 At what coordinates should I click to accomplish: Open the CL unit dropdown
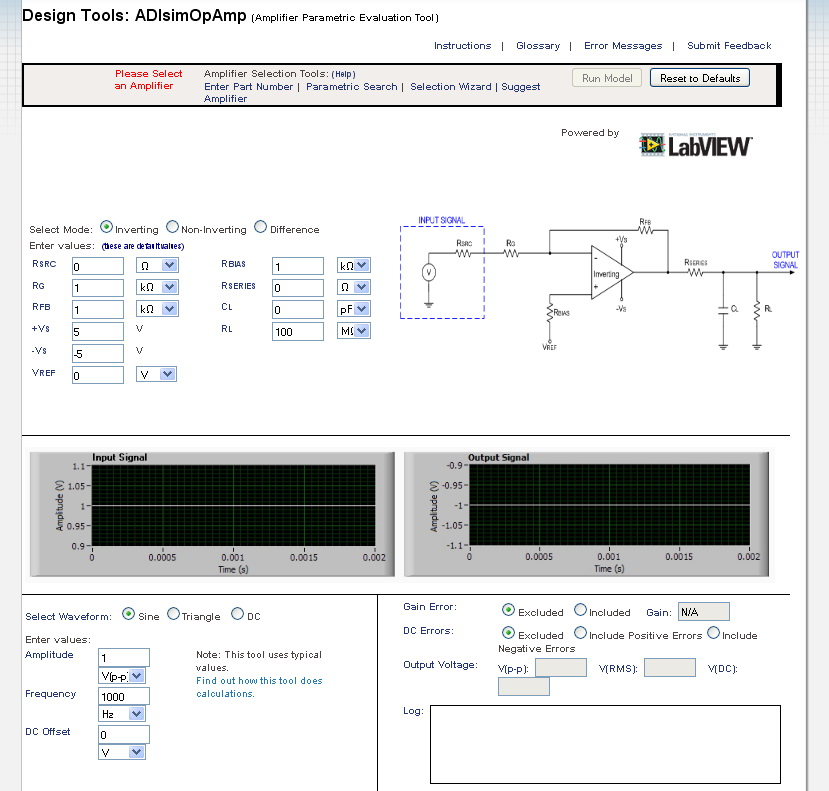click(354, 309)
